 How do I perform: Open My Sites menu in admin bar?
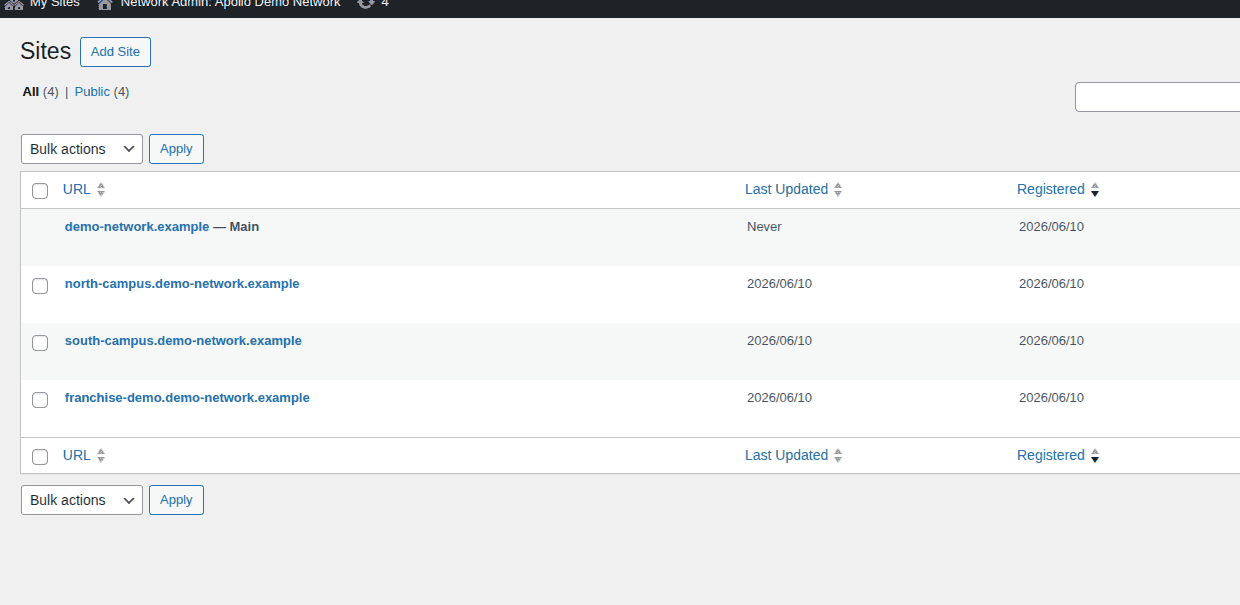[42, 4]
